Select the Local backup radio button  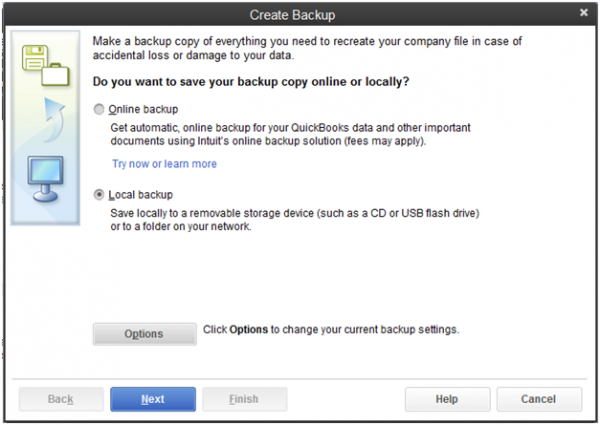tap(98, 194)
